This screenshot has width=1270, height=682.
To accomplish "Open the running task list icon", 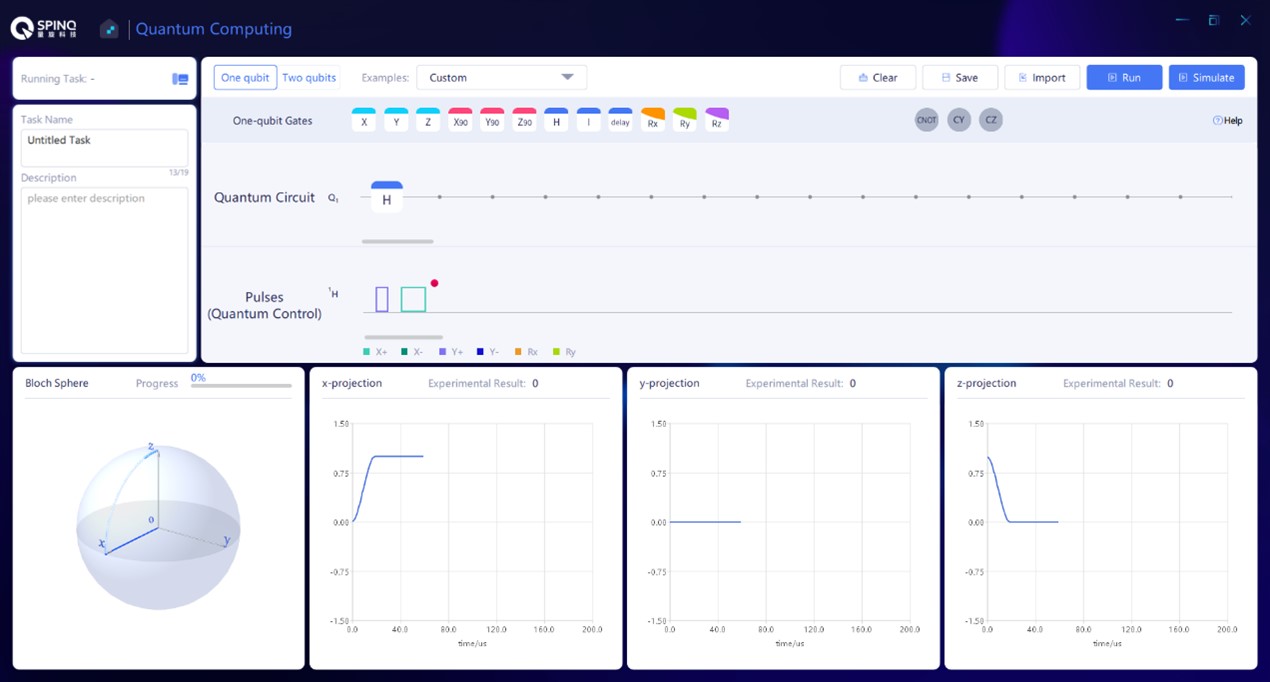I will (x=180, y=79).
